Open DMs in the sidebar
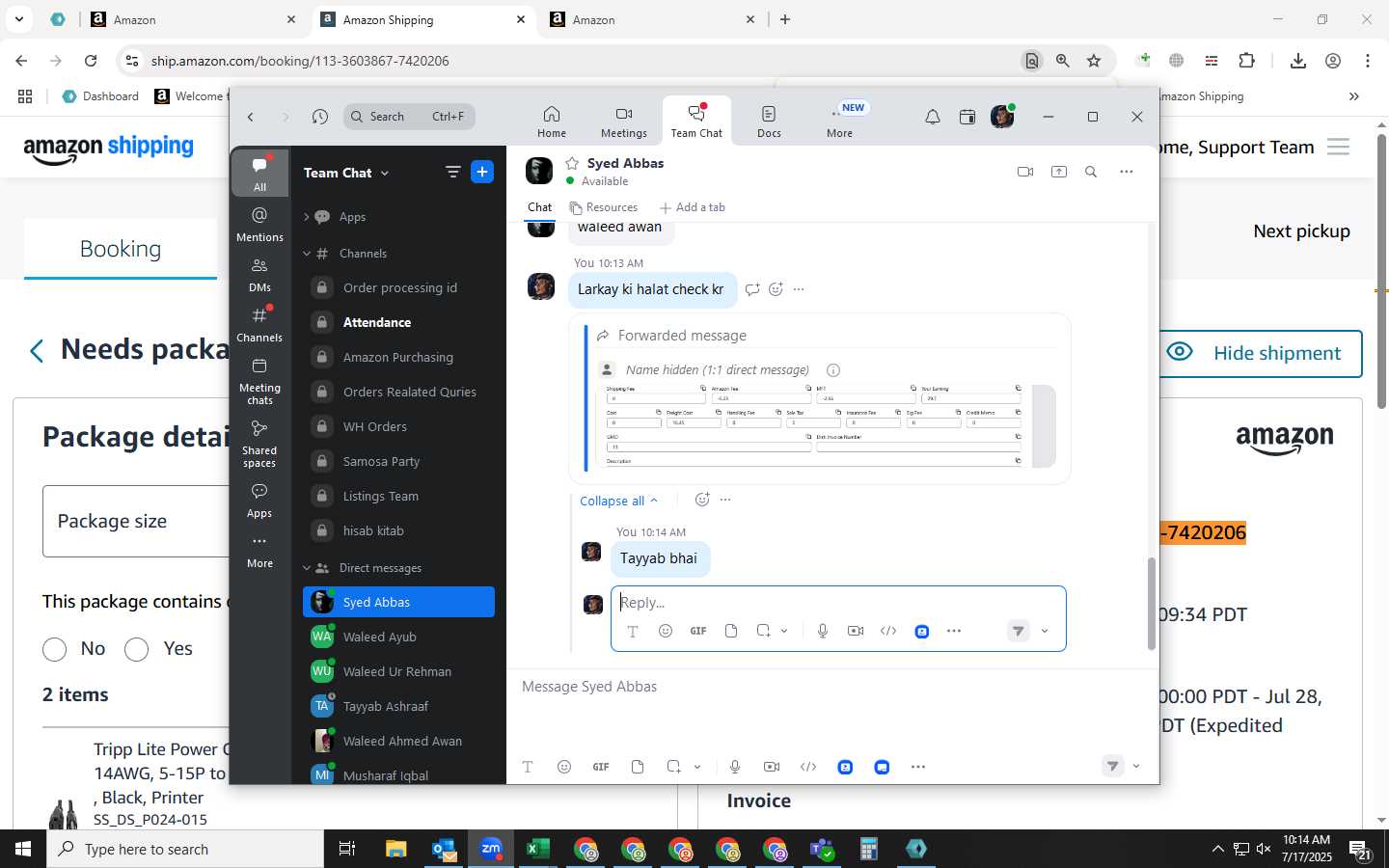The image size is (1389, 868). (259, 274)
